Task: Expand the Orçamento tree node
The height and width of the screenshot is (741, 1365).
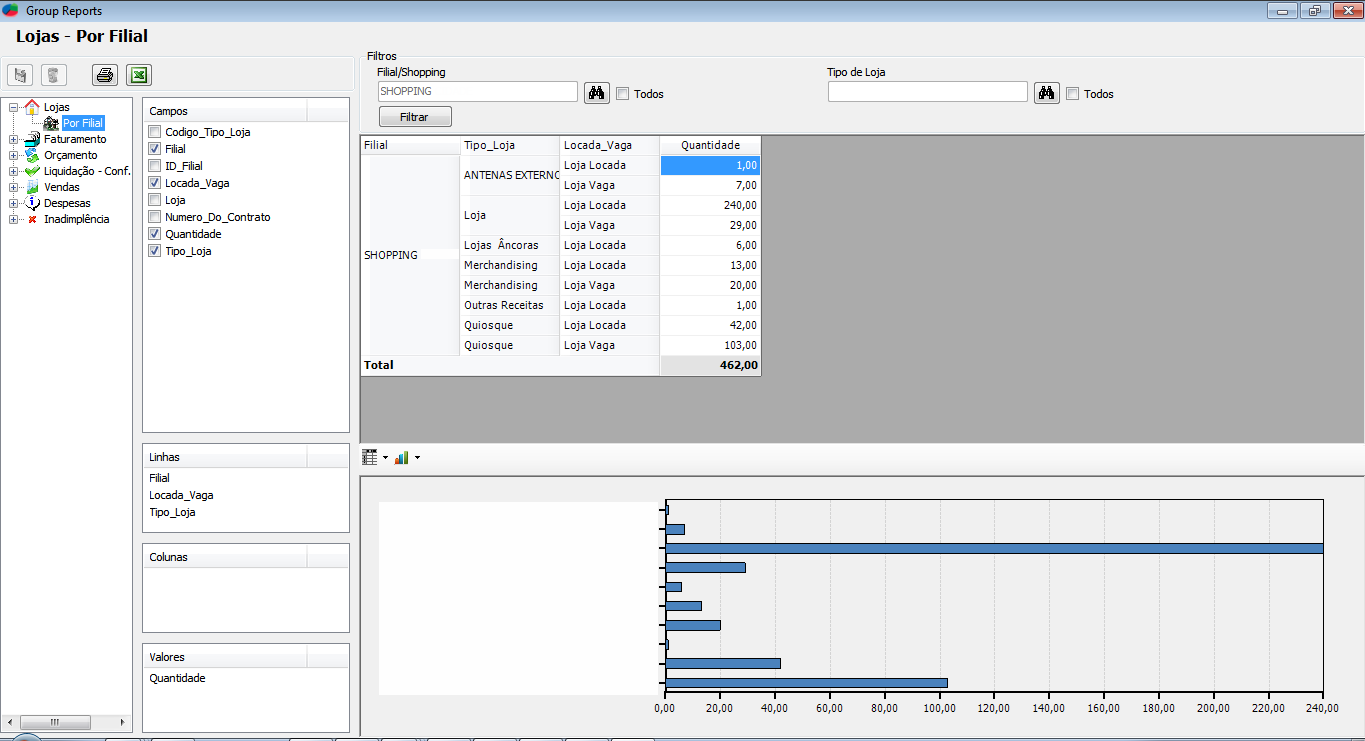Action: (13, 155)
